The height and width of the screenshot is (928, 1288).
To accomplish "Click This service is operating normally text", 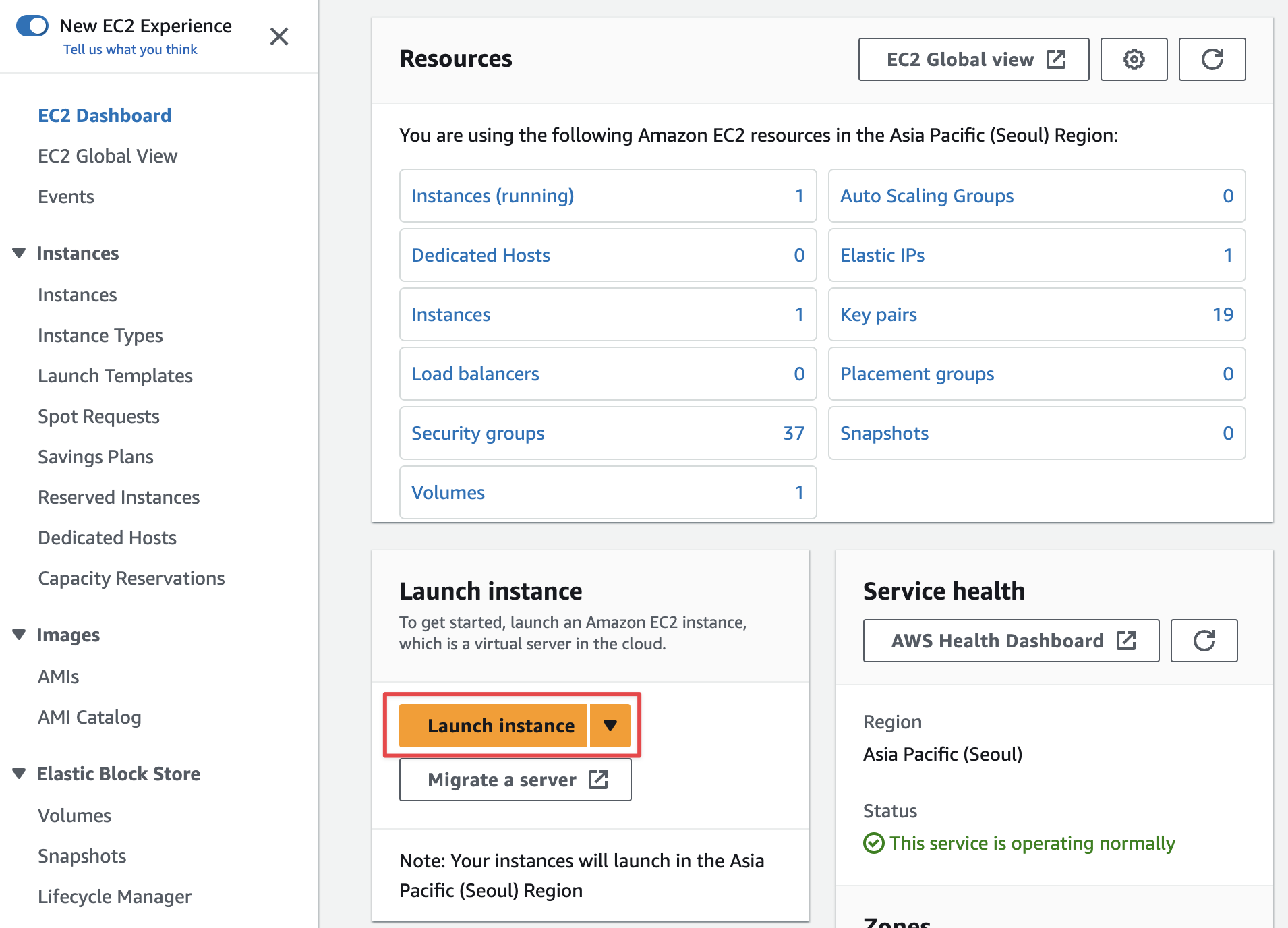I will (1032, 843).
